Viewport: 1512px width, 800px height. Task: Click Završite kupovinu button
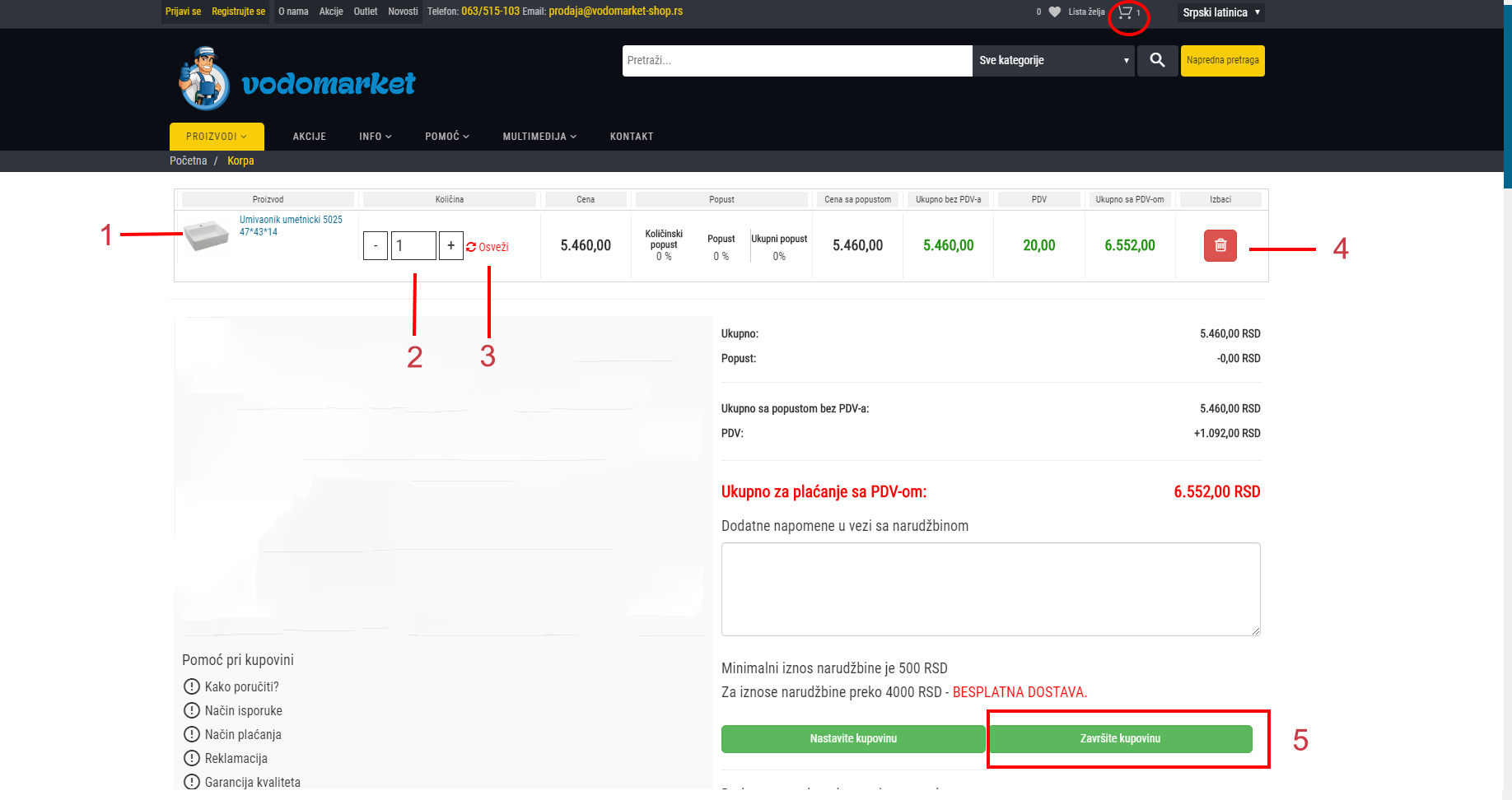tap(1120, 739)
